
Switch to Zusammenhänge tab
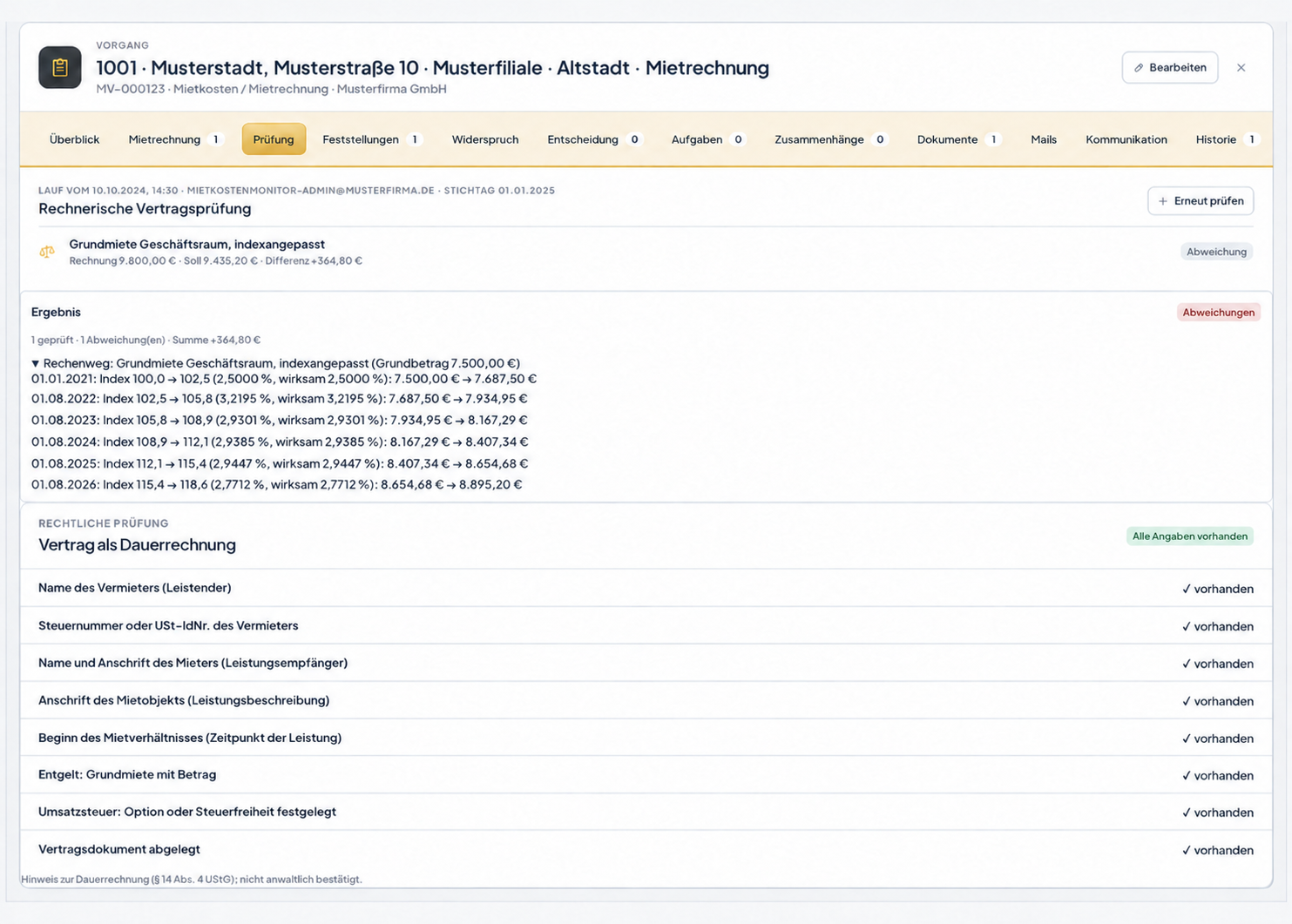coord(830,139)
